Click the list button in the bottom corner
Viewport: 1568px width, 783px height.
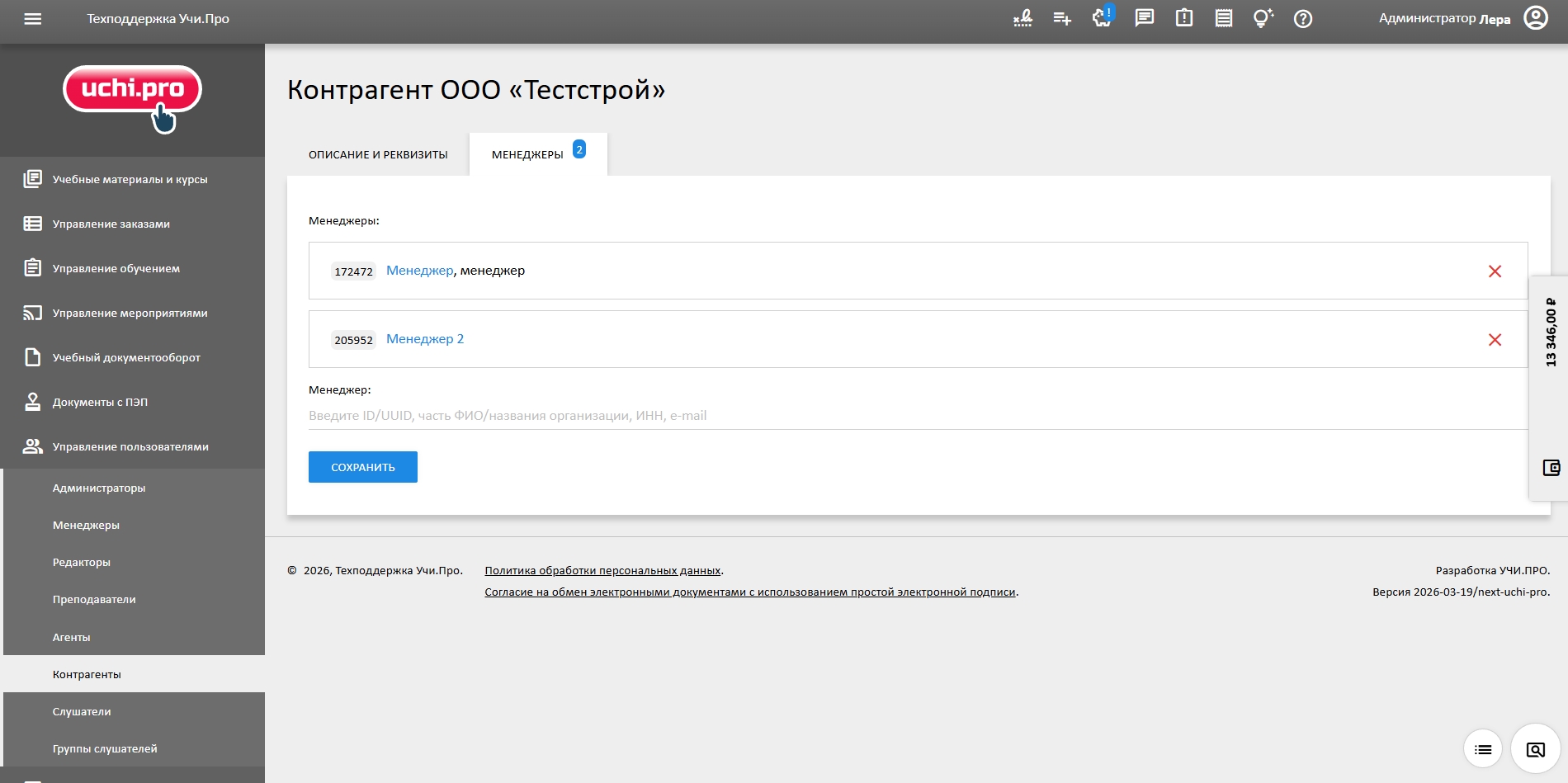pyautogui.click(x=1483, y=748)
